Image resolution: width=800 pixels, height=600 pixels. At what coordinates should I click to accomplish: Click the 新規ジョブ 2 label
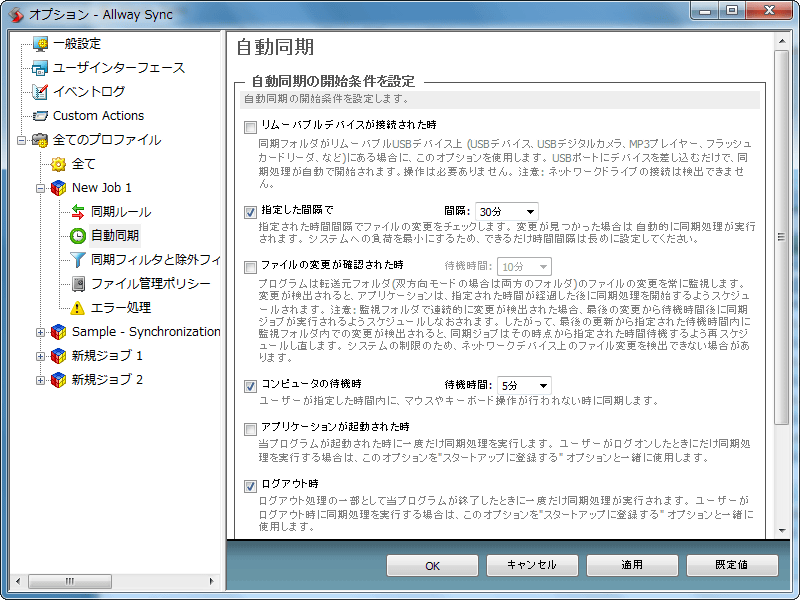click(107, 380)
